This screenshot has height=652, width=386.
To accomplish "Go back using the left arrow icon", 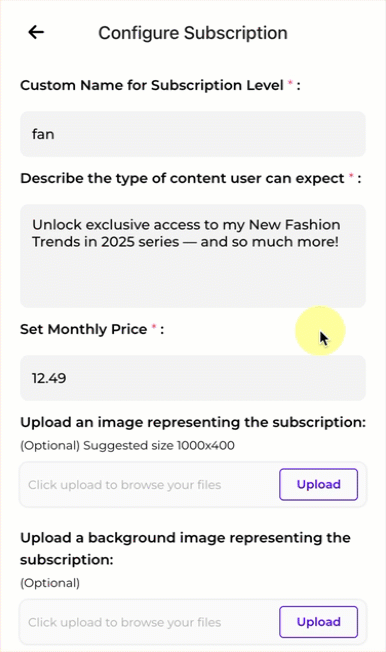I will (x=36, y=32).
